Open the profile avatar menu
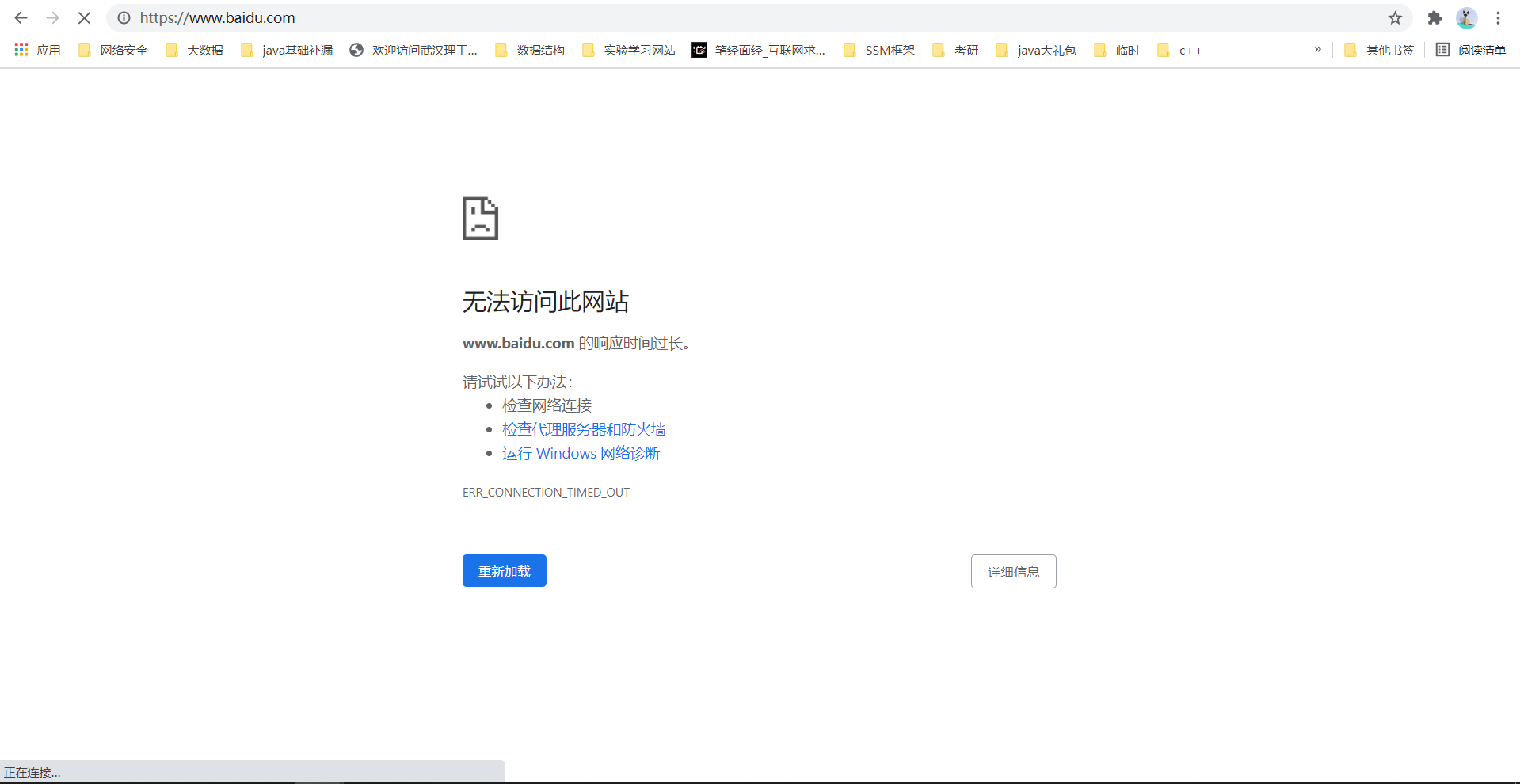 coord(1466,17)
